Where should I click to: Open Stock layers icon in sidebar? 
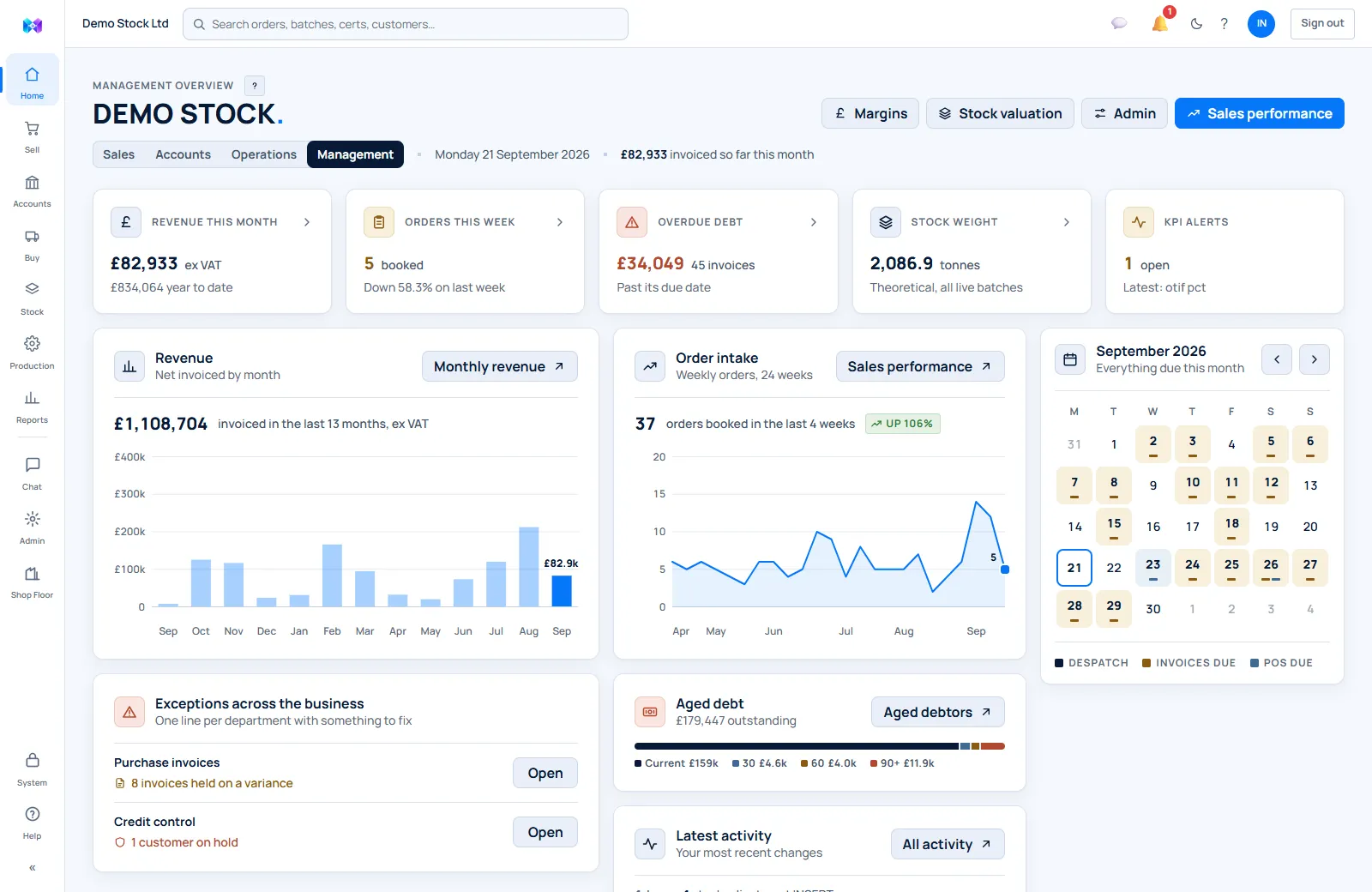pyautogui.click(x=32, y=289)
